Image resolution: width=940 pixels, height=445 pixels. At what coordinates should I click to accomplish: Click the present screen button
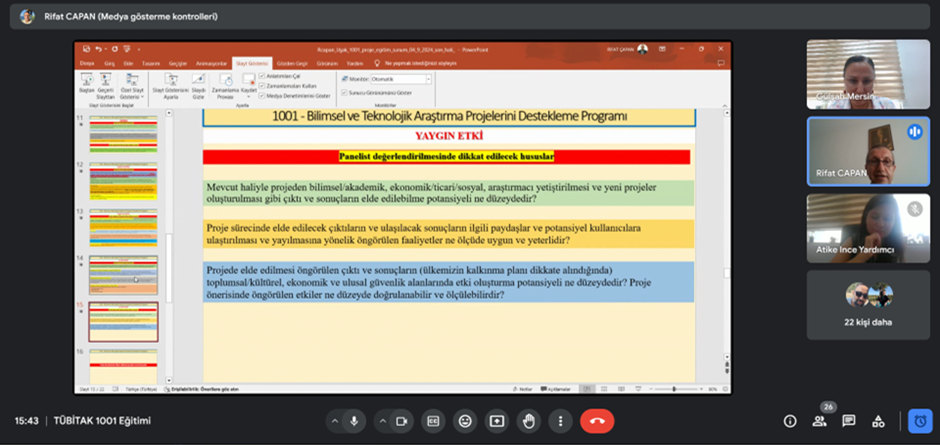click(497, 421)
